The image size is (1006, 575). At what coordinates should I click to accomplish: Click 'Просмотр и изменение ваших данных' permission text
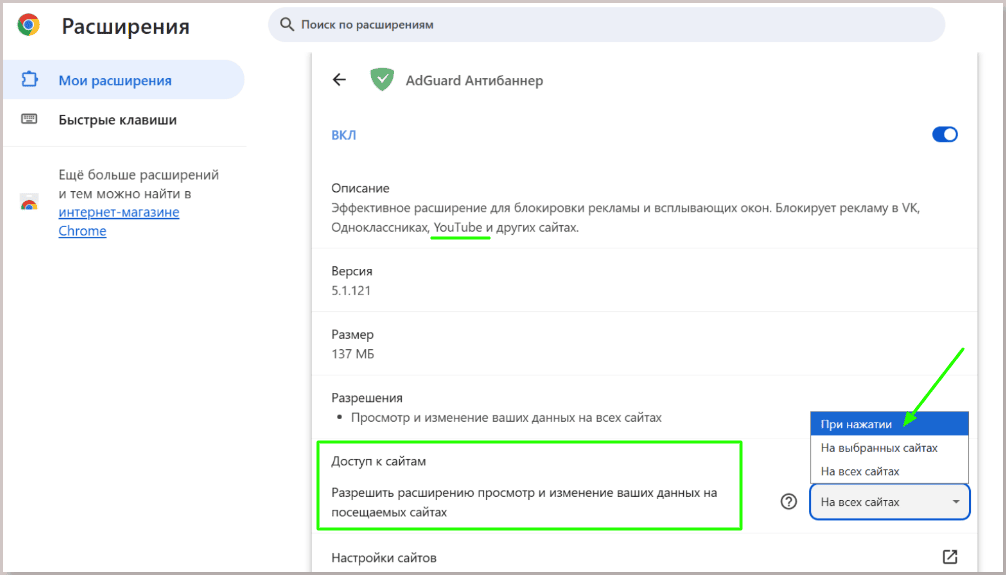(x=506, y=418)
